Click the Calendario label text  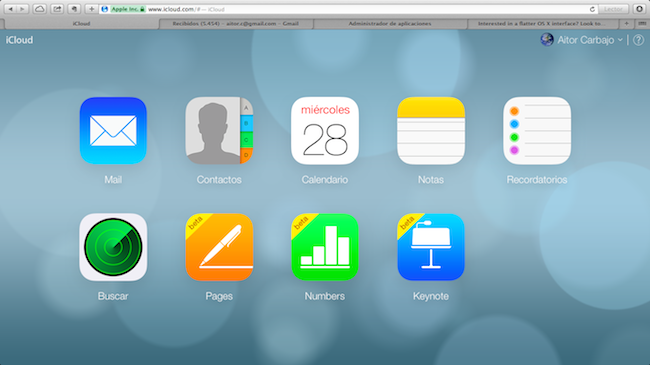coord(325,180)
